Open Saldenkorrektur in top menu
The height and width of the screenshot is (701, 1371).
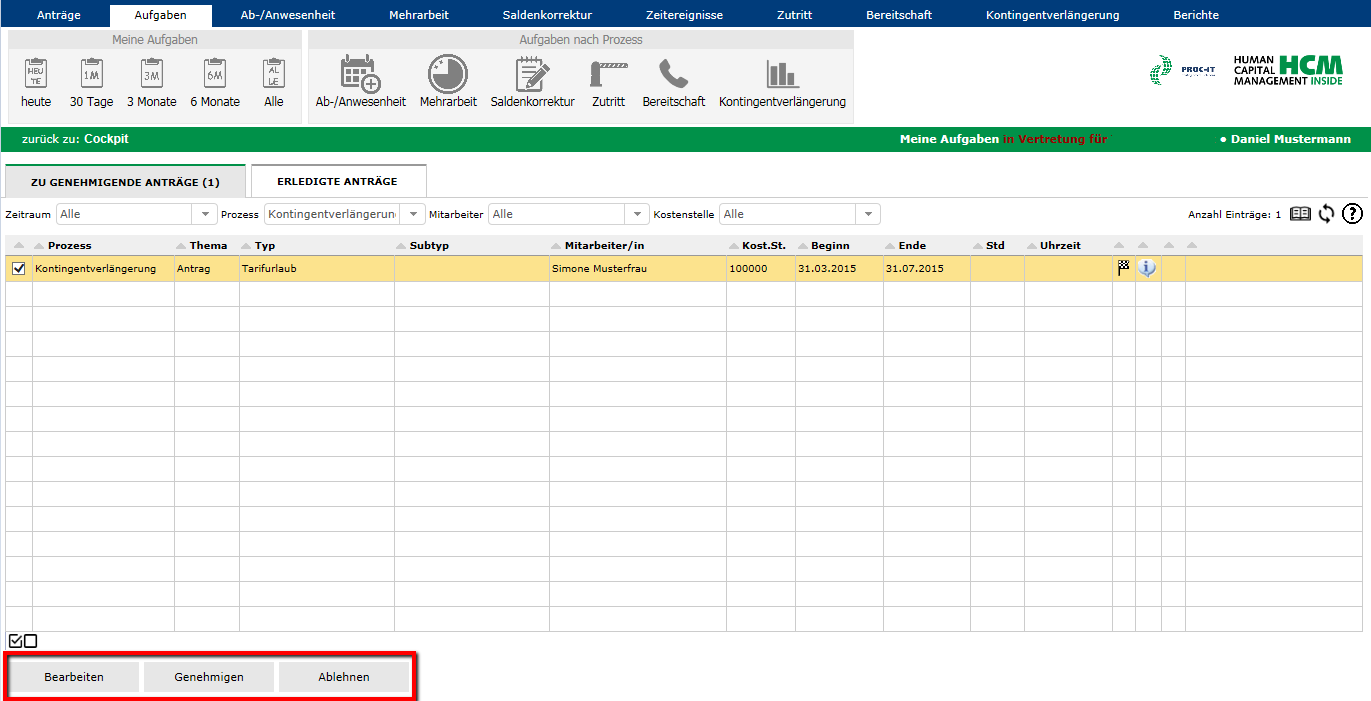[x=547, y=15]
